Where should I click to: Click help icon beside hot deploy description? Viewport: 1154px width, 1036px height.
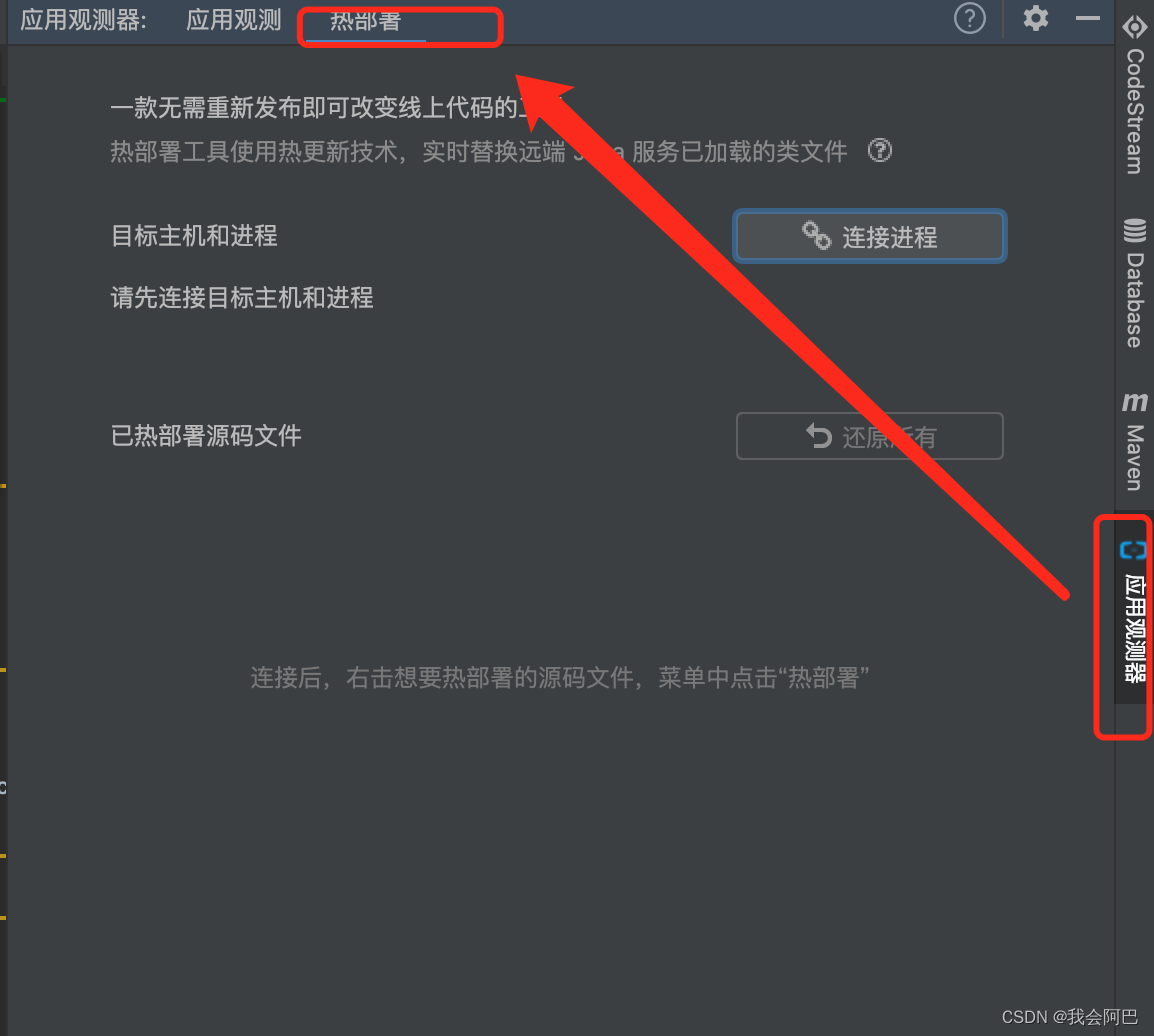click(879, 151)
